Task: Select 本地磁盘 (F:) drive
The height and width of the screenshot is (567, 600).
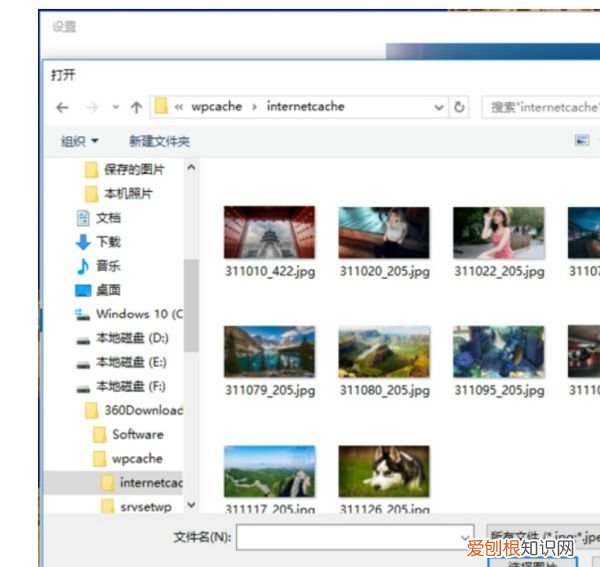Action: [121, 386]
